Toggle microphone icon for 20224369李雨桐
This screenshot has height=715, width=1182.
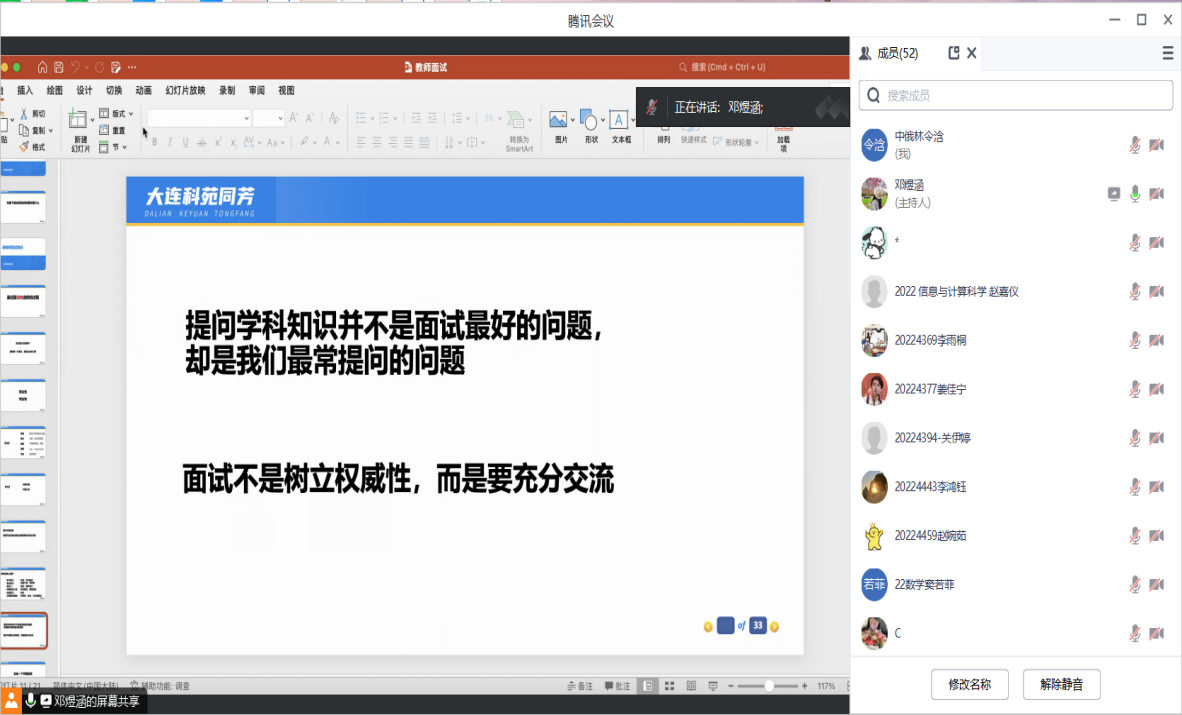1135,340
